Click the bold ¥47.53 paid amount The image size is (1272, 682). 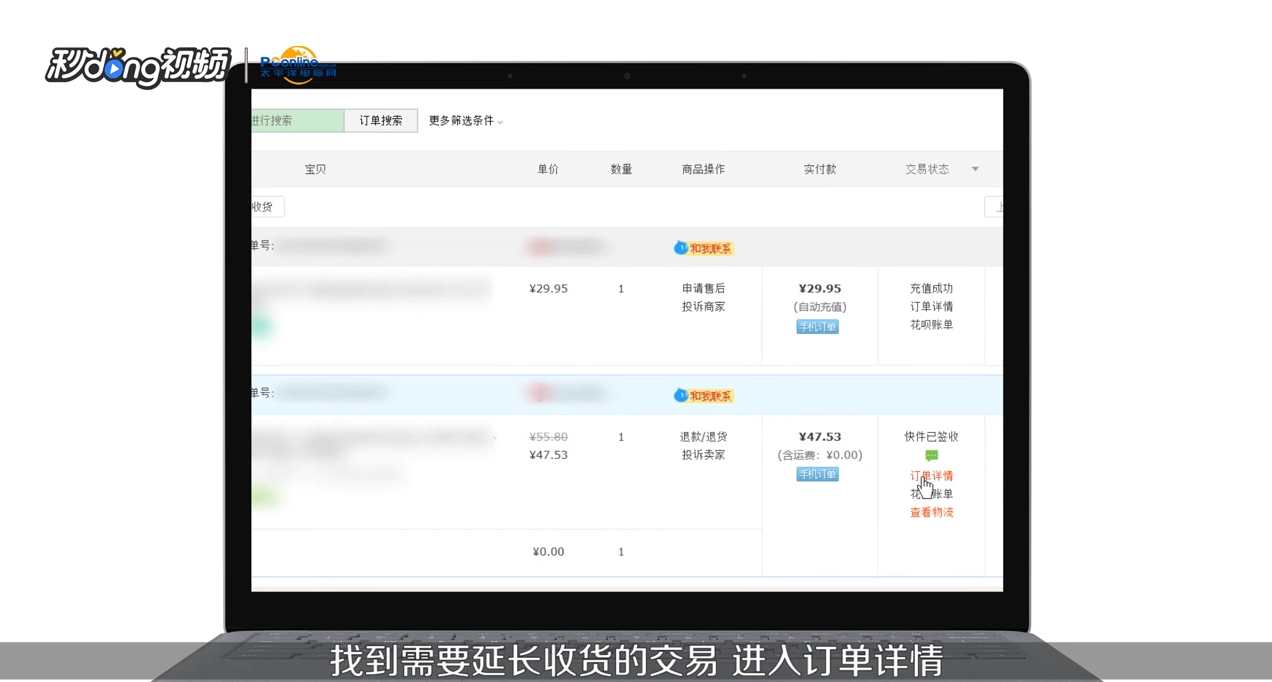820,437
